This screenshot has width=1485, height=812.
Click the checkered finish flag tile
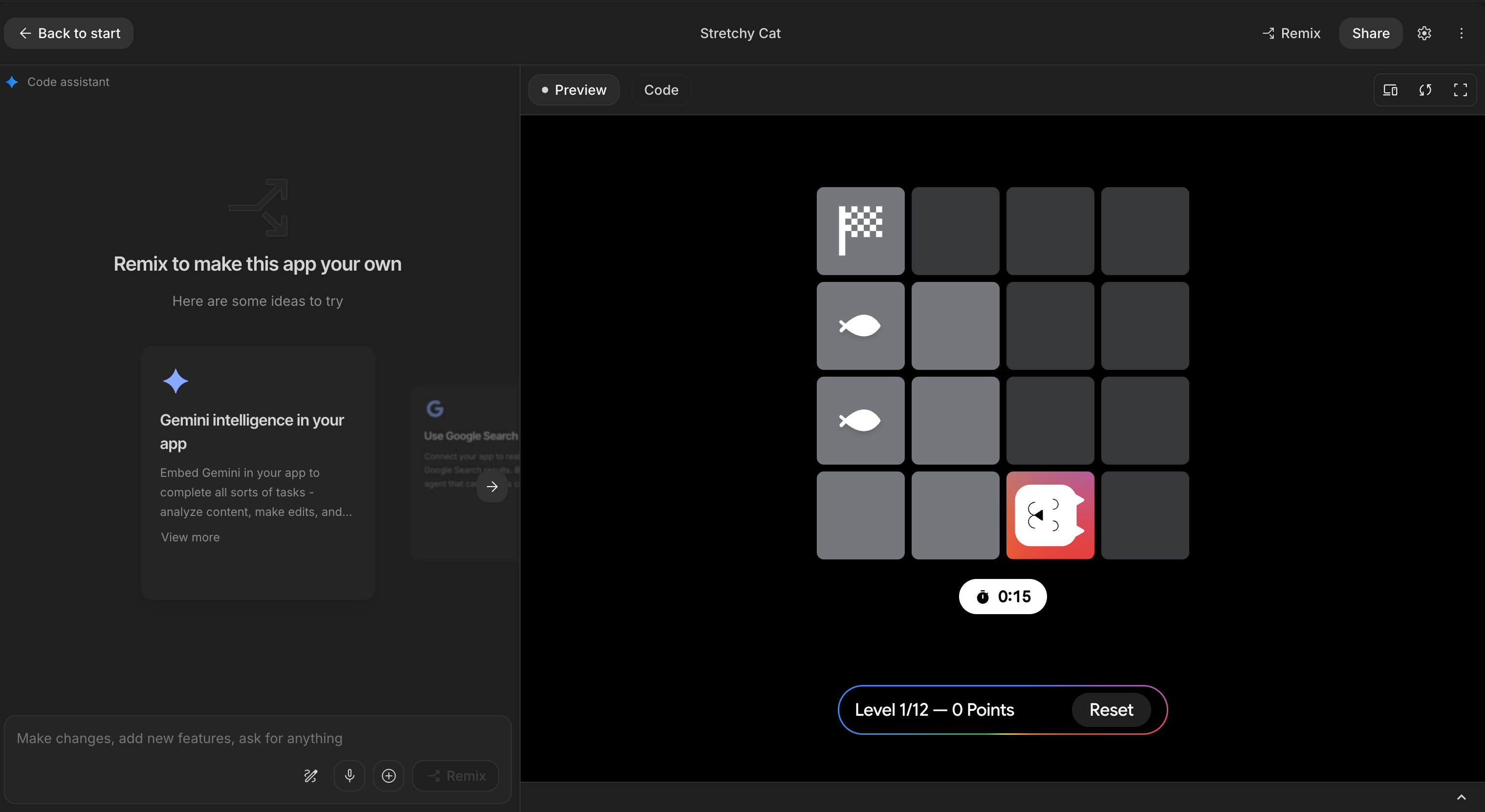tap(860, 231)
